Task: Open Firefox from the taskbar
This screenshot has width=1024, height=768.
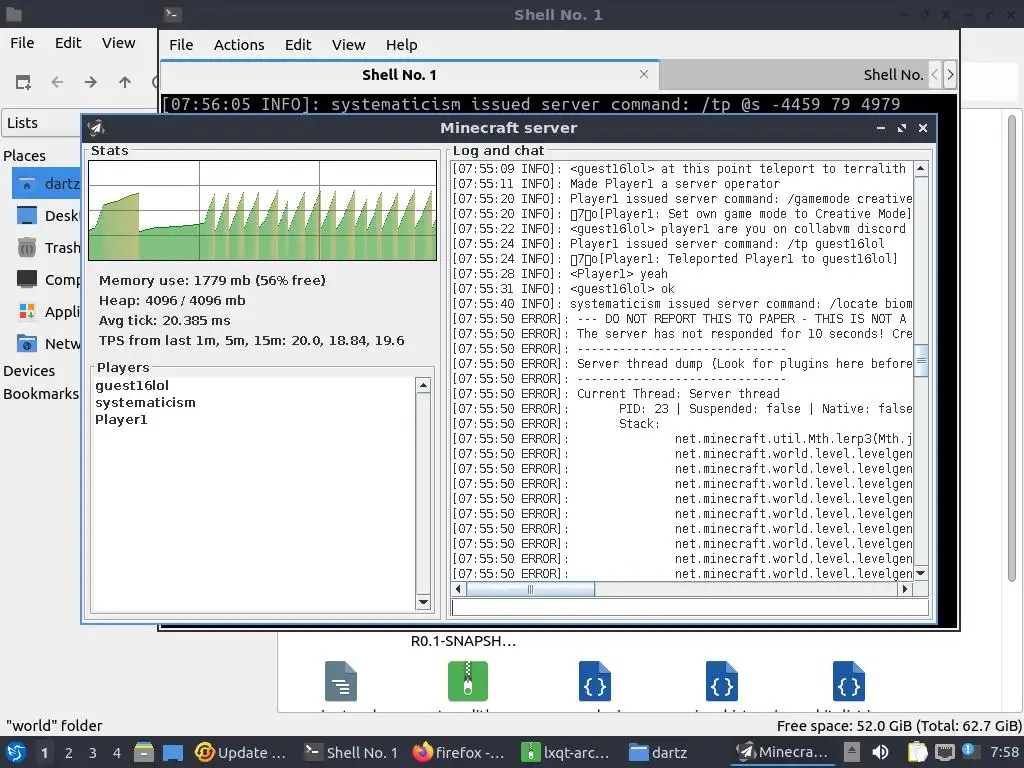Action: [459, 752]
